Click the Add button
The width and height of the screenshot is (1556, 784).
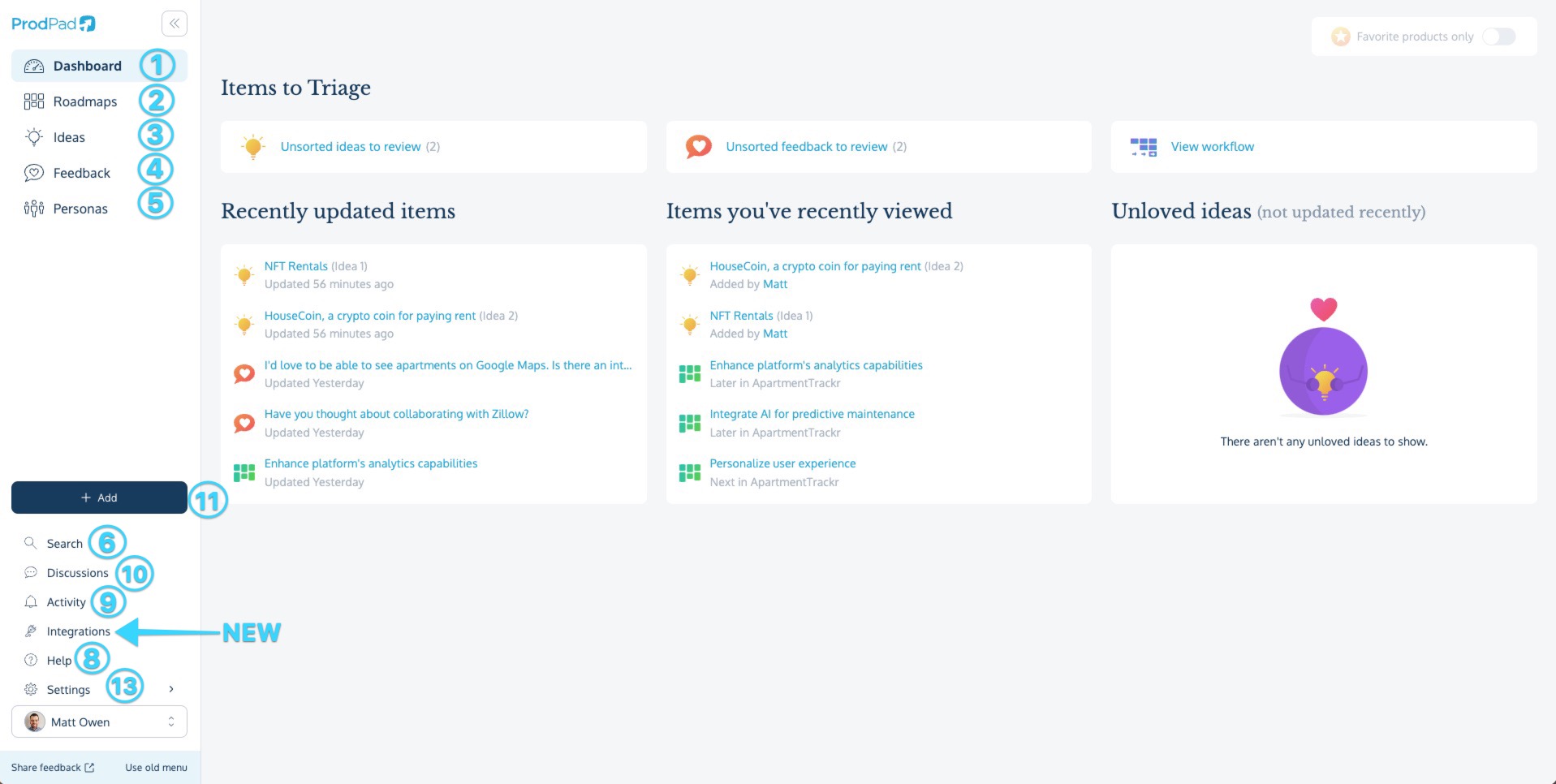pos(98,498)
